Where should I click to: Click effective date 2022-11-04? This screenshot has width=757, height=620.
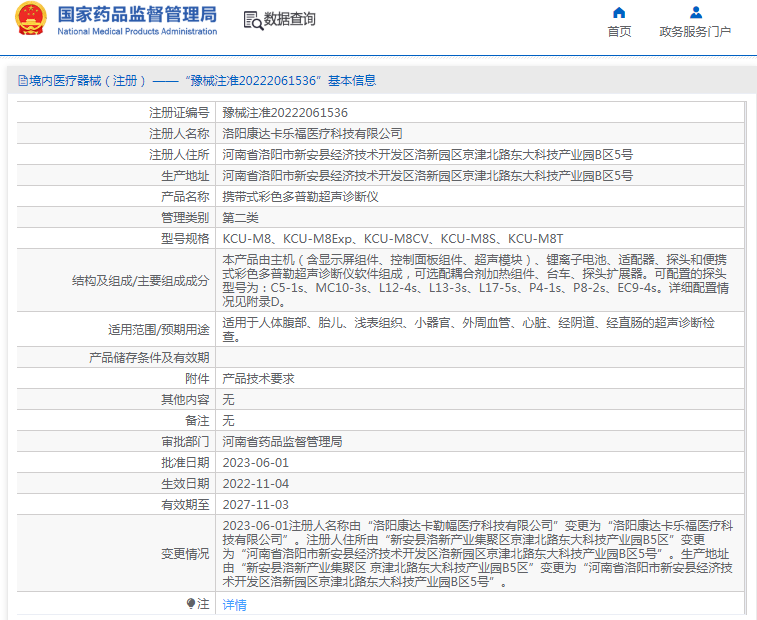click(255, 483)
